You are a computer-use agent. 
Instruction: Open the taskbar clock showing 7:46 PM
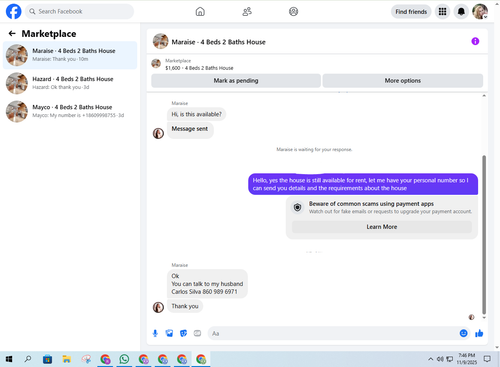[x=466, y=359]
